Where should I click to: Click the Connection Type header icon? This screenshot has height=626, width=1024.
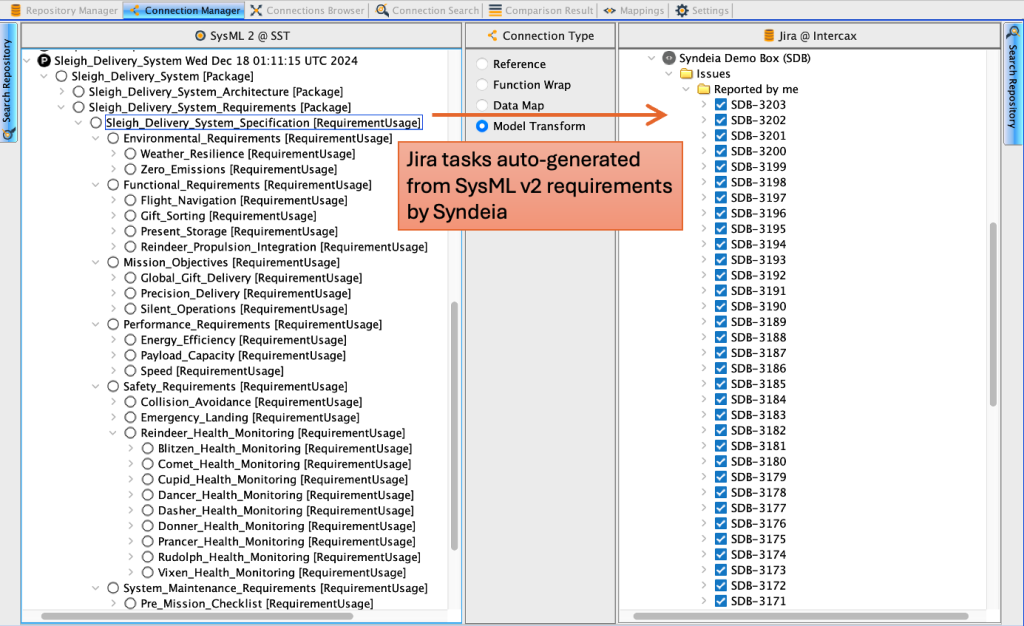click(x=492, y=36)
